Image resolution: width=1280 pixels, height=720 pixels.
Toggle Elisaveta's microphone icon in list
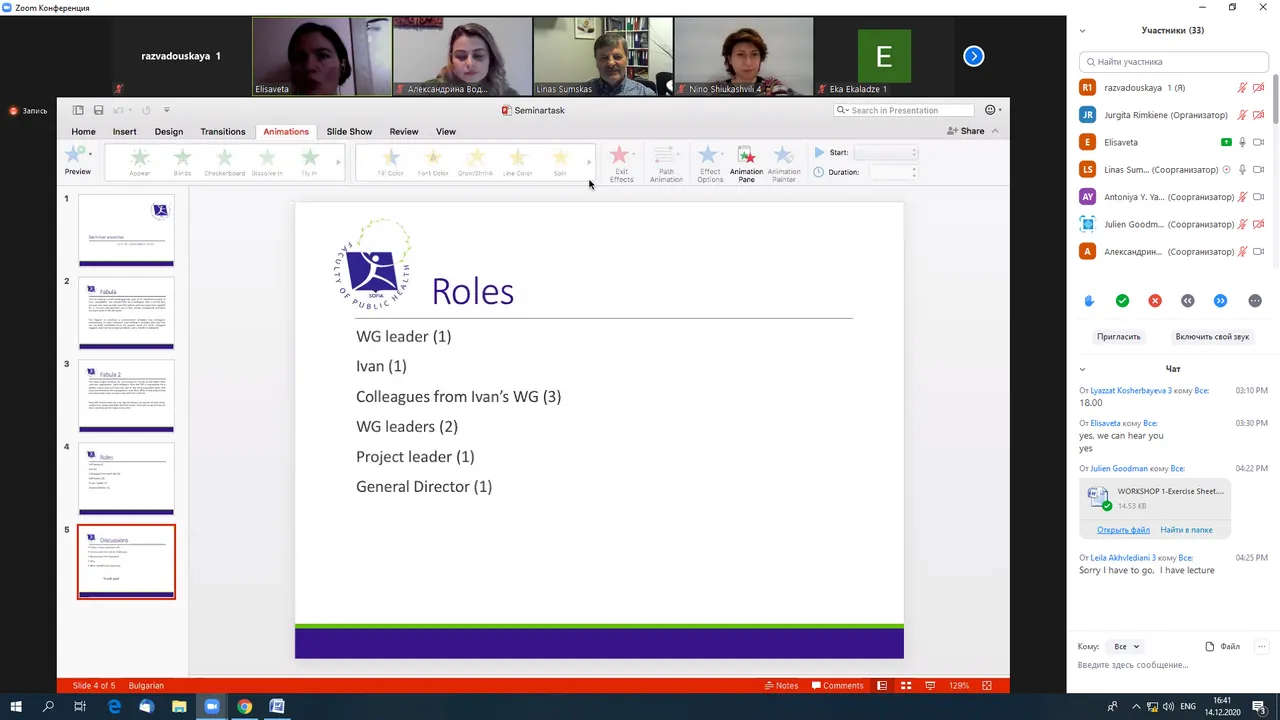1243,142
